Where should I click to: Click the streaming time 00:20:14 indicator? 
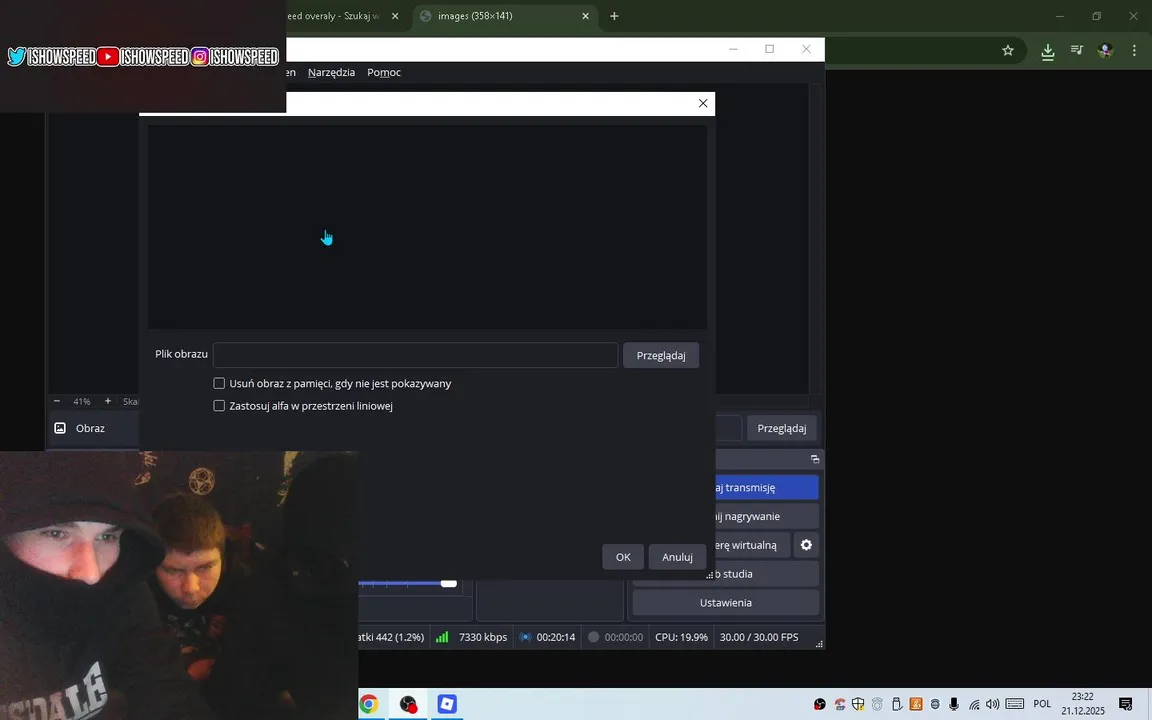[x=555, y=637]
